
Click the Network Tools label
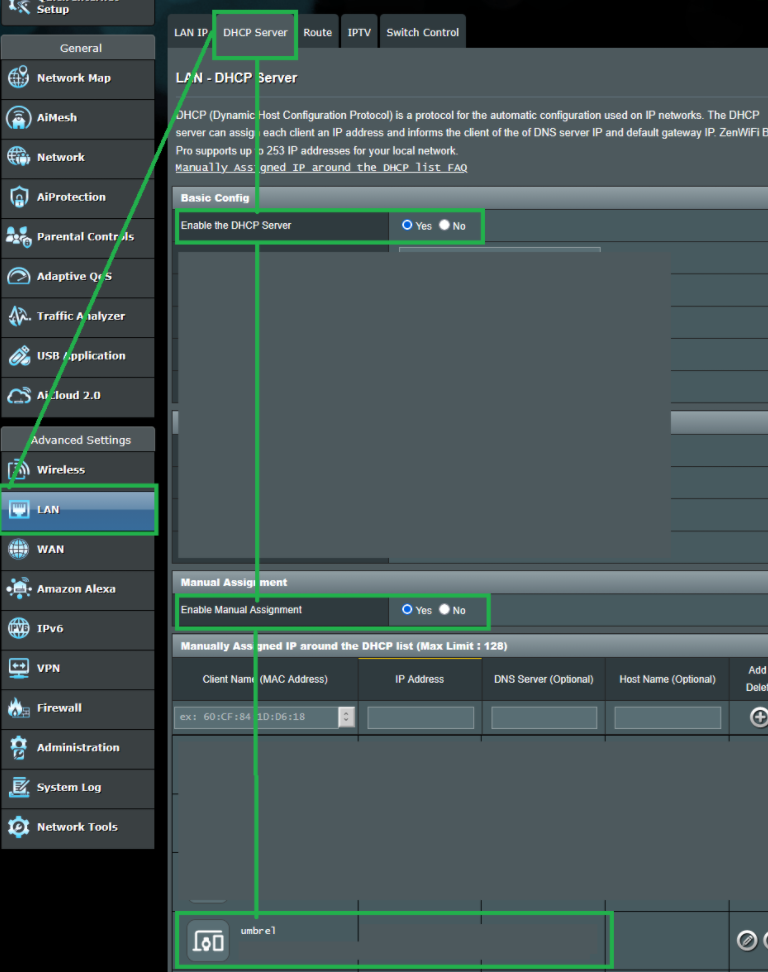pyautogui.click(x=77, y=826)
